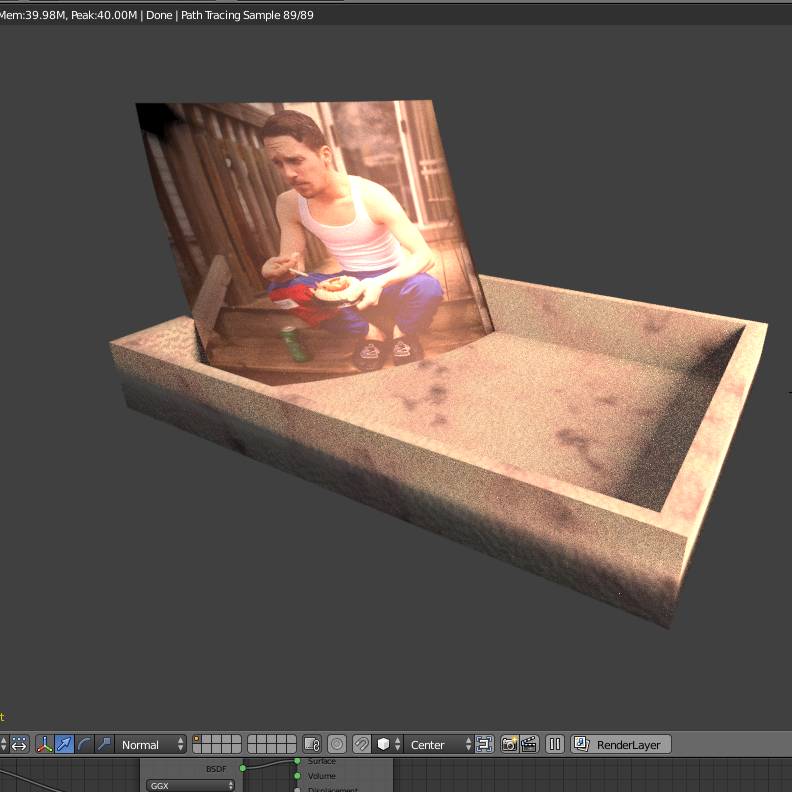792x792 pixels.
Task: Click the first scene layer button
Action: [197, 739]
